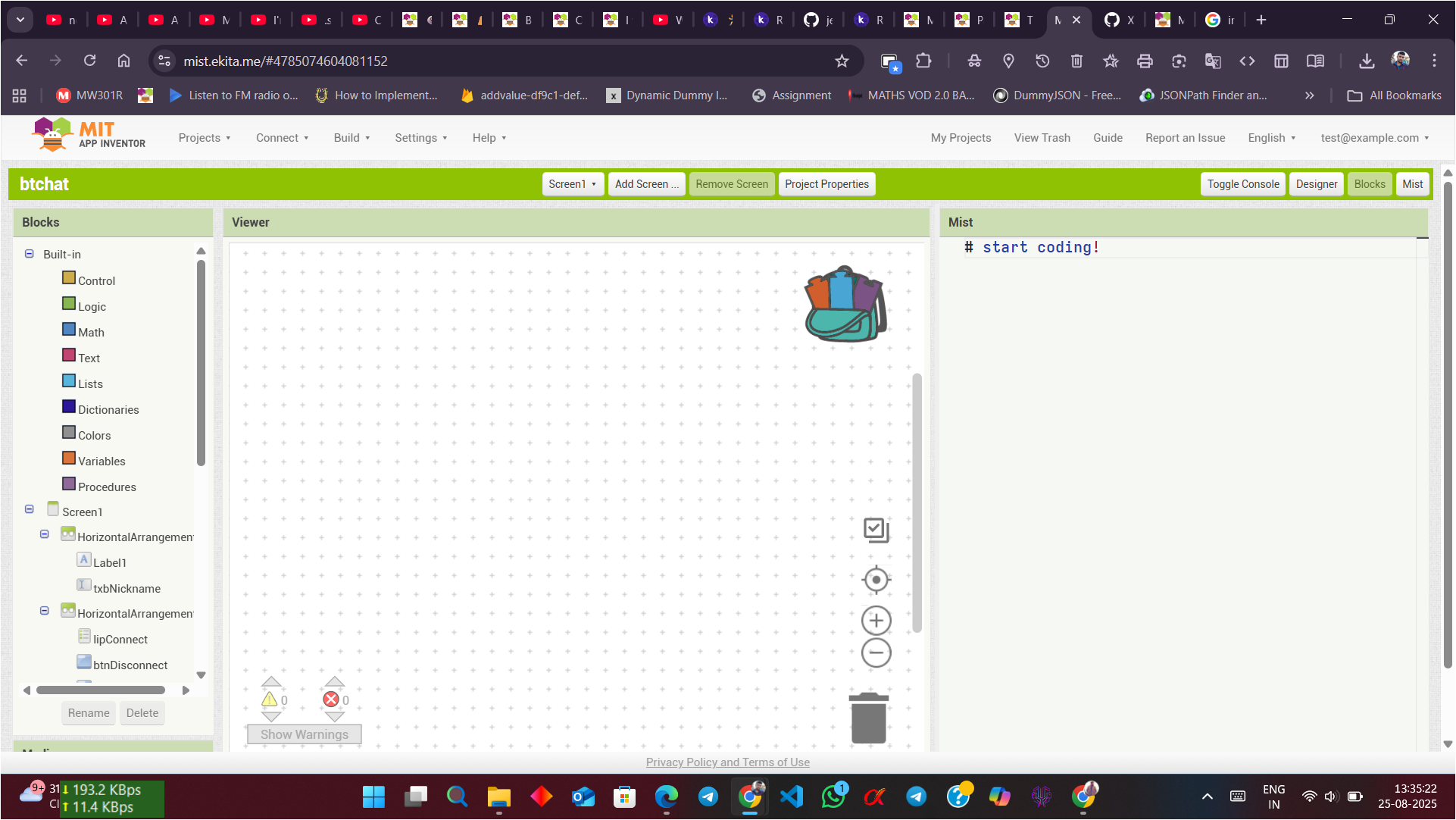Screen dimensions: 1456x820
Task: Select the Colors block category
Action: pos(94,435)
